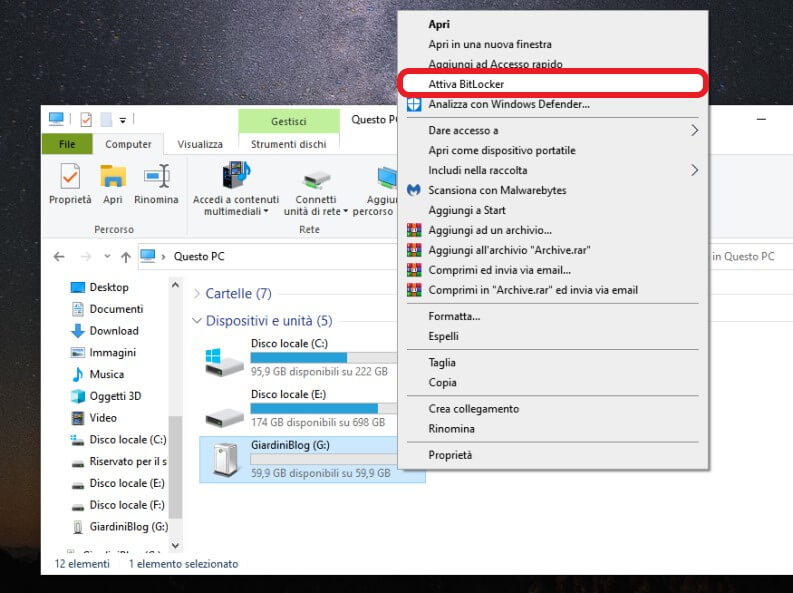Go up one level with up arrow
The width and height of the screenshot is (793, 593).
[126, 257]
